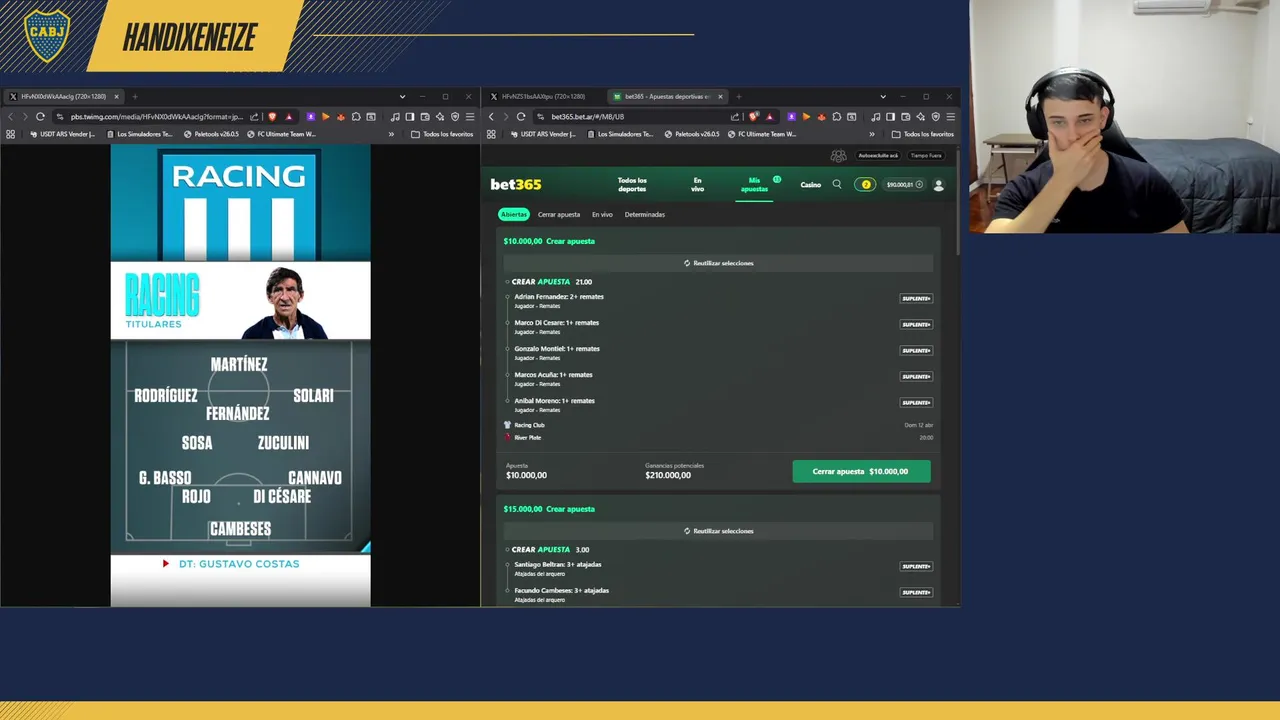Open the bet365 search magnifier icon
This screenshot has height=720, width=1280.
[x=837, y=184]
